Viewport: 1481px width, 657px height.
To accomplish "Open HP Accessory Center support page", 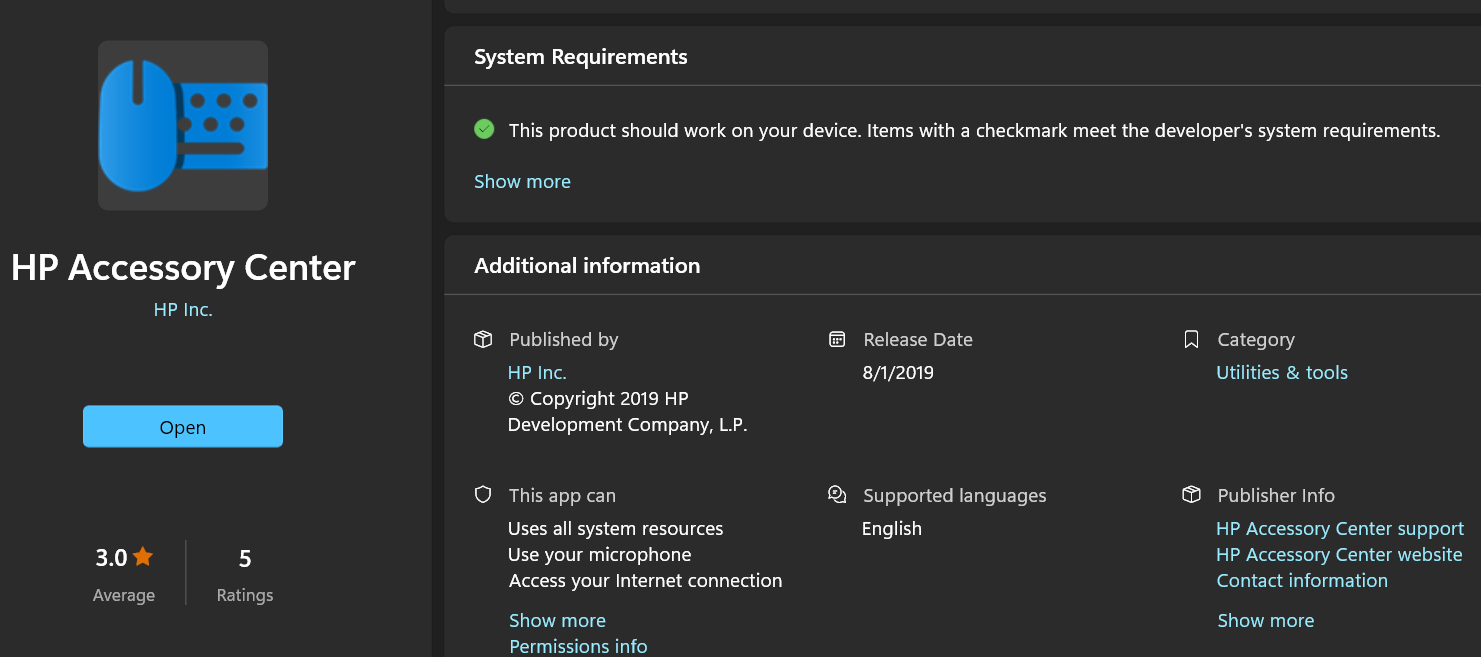I will (x=1340, y=528).
